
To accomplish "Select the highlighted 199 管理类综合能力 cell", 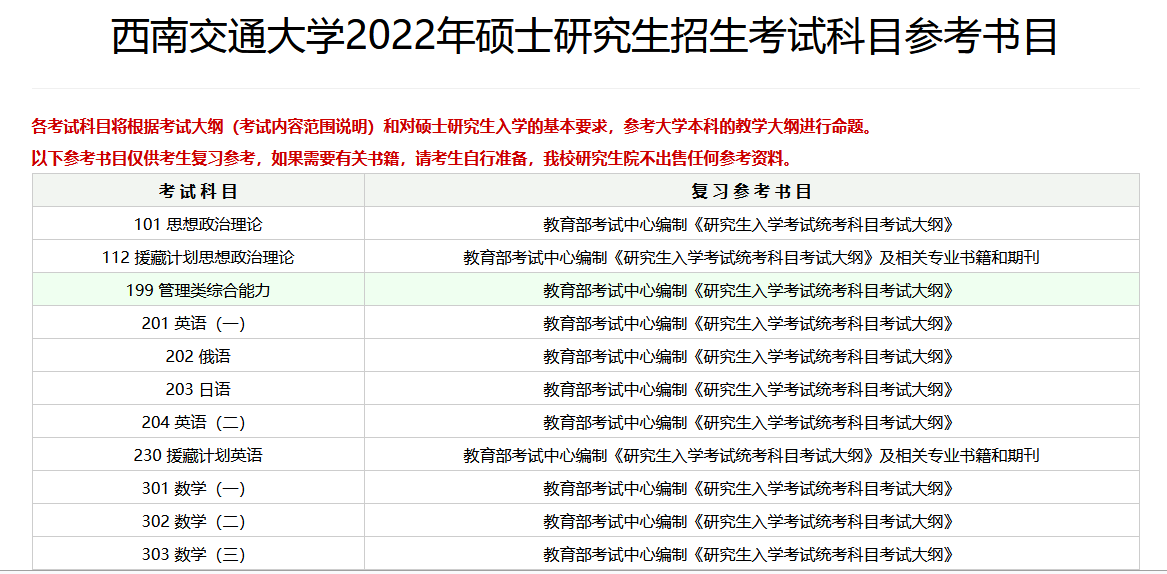I will tap(198, 290).
